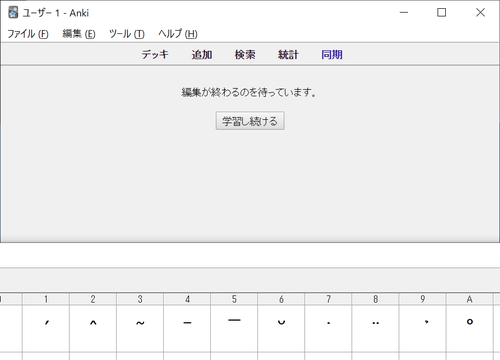Pick the comma-like character in column 9
Screen dimensions: 500x360
pos(423,328)
